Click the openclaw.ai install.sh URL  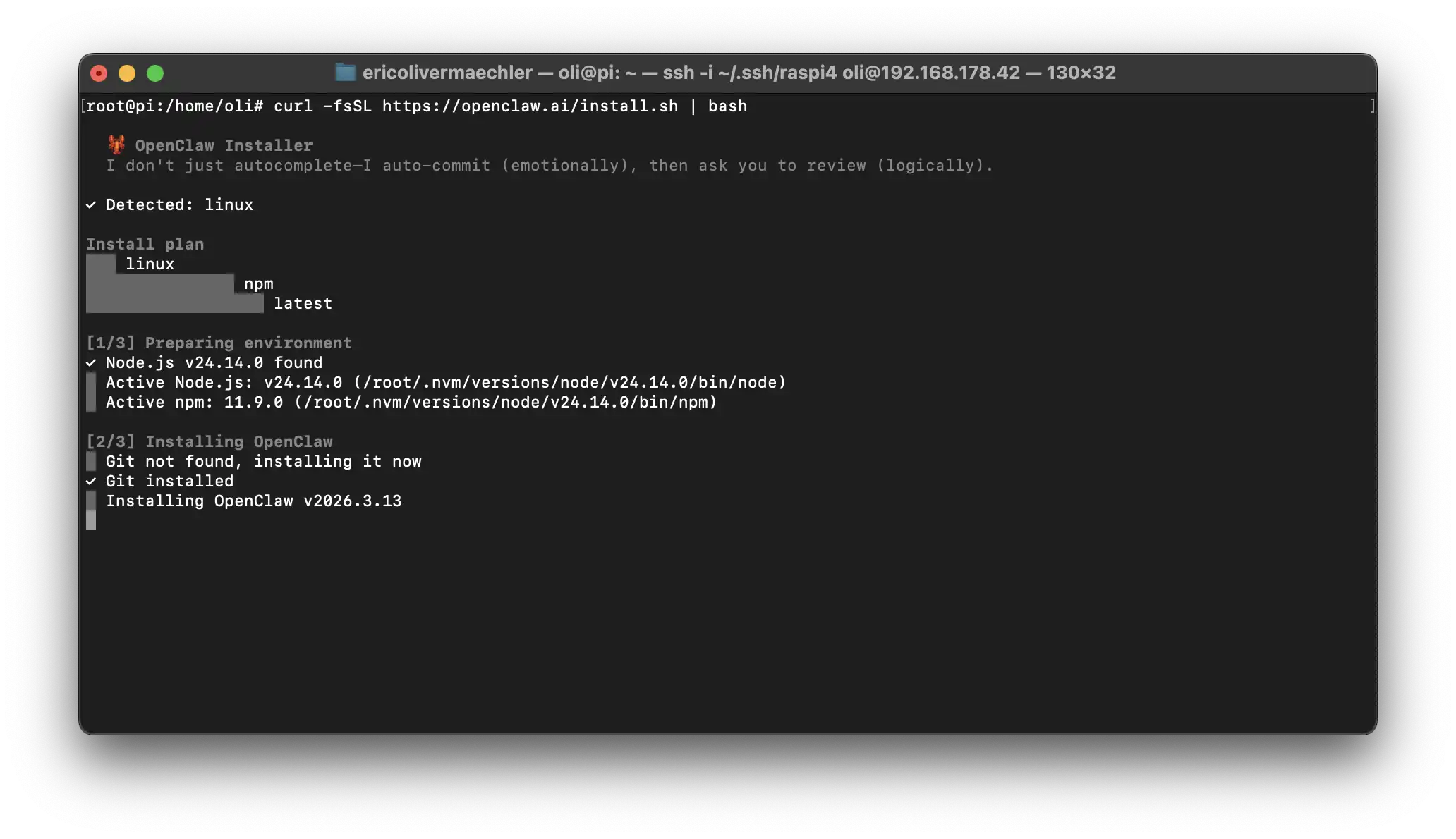(530, 106)
